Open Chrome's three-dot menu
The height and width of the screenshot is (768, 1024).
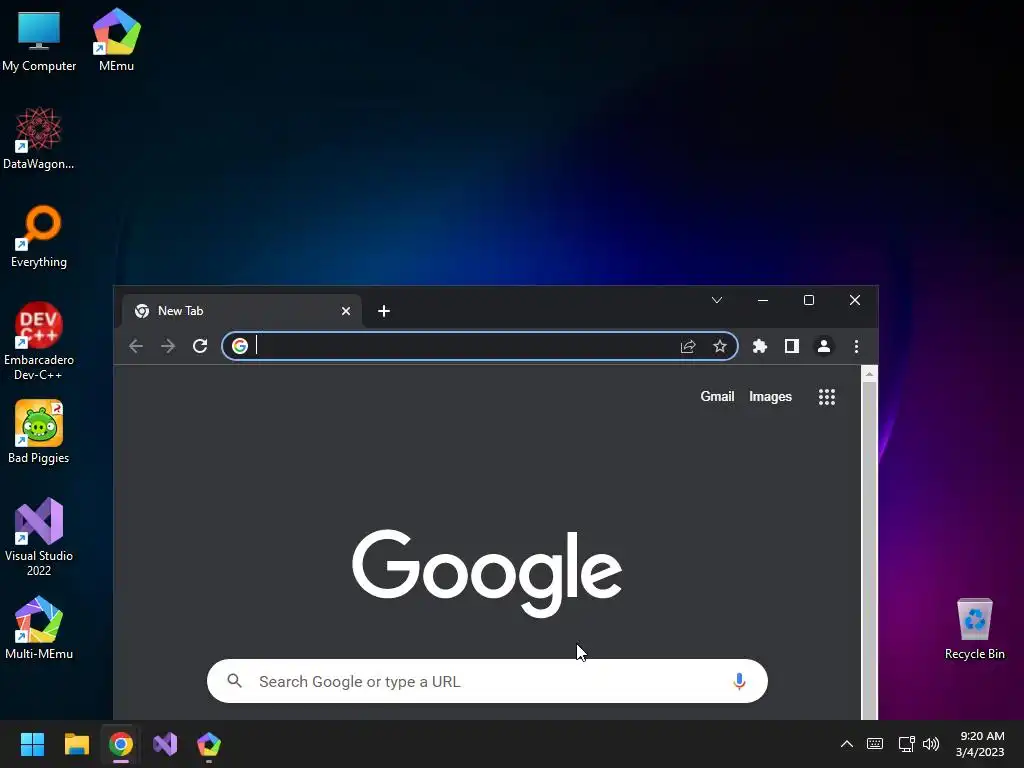(856, 346)
